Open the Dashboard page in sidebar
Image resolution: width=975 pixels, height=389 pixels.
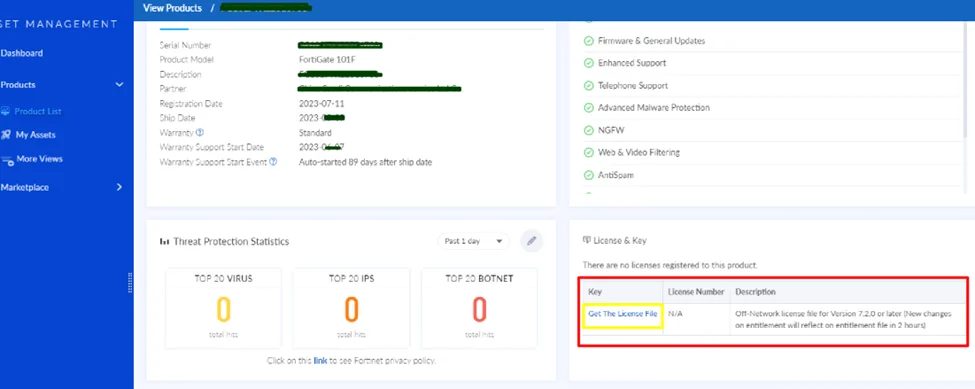pos(21,53)
